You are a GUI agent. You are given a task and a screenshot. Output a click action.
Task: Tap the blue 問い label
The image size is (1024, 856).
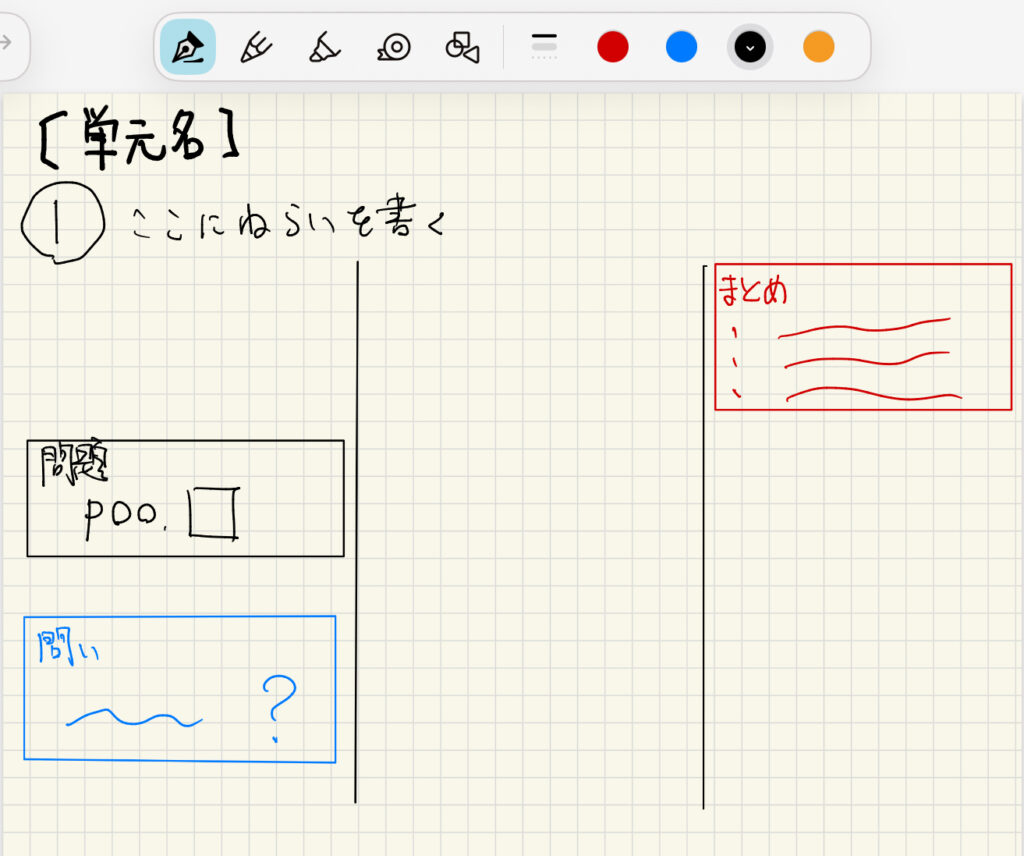[68, 648]
